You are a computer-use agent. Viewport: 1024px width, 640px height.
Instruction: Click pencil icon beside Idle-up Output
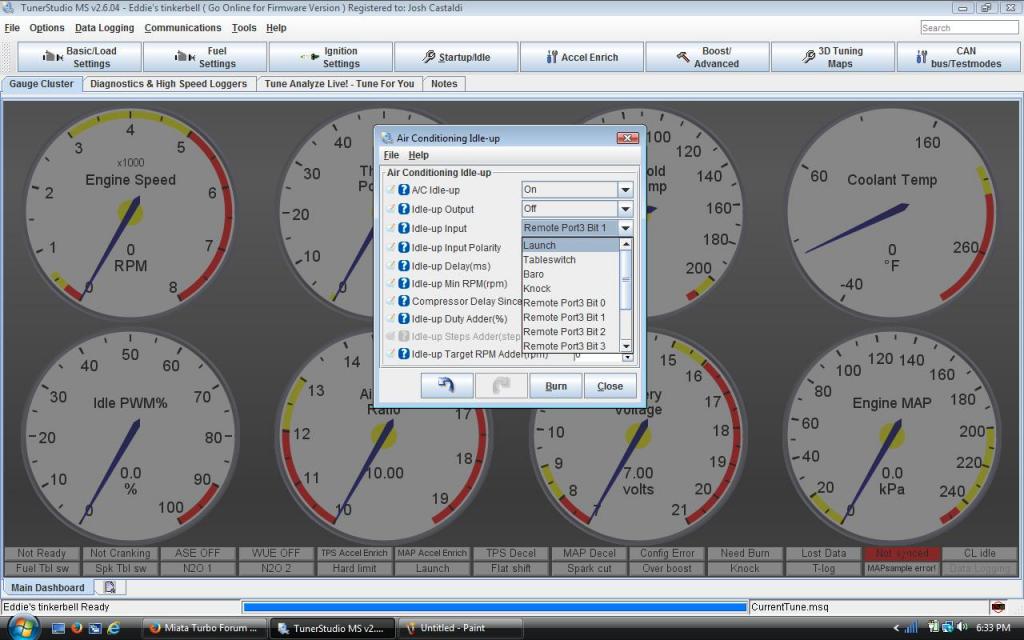(x=391, y=210)
